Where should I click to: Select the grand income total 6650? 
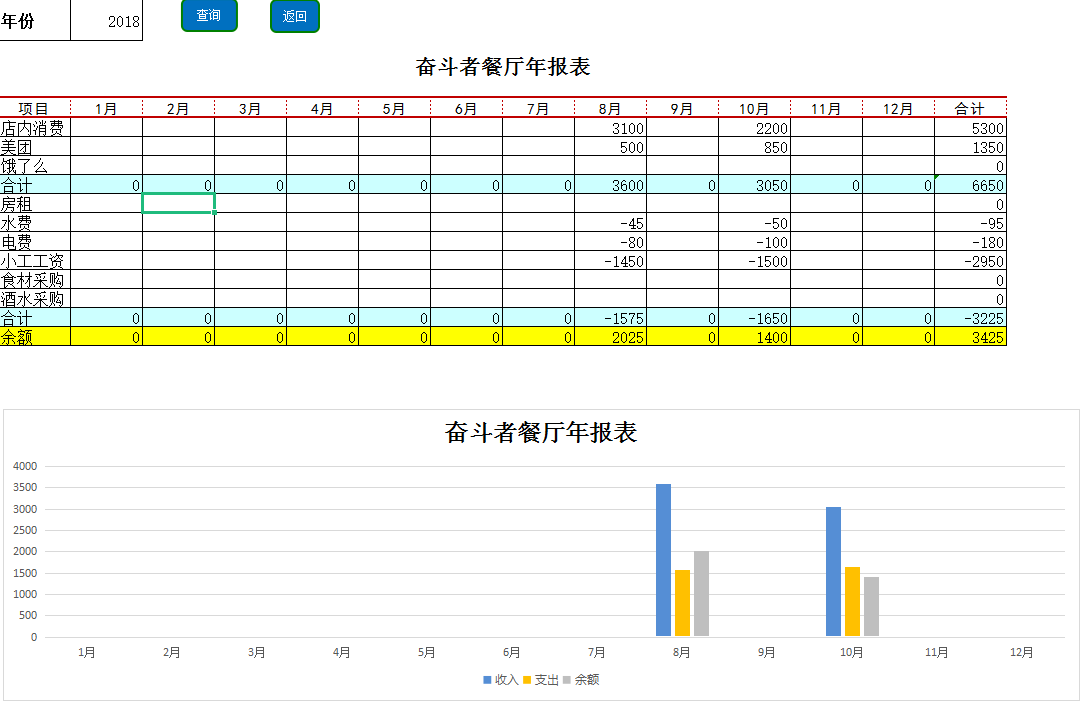970,185
